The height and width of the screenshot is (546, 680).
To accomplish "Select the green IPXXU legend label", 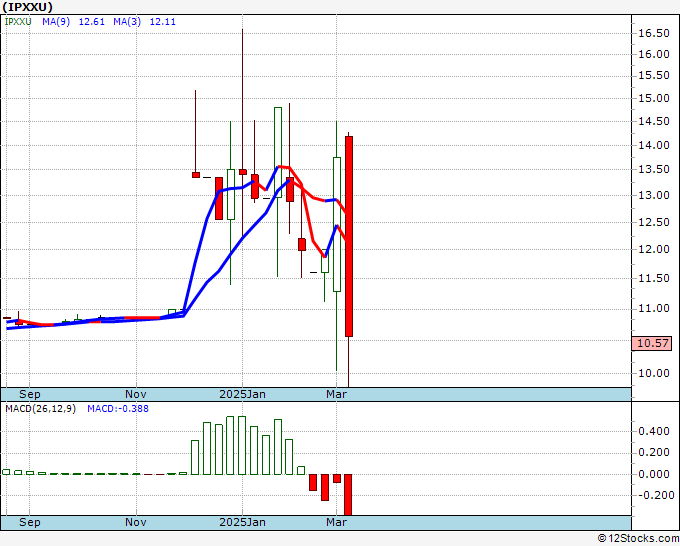I will tap(18, 22).
